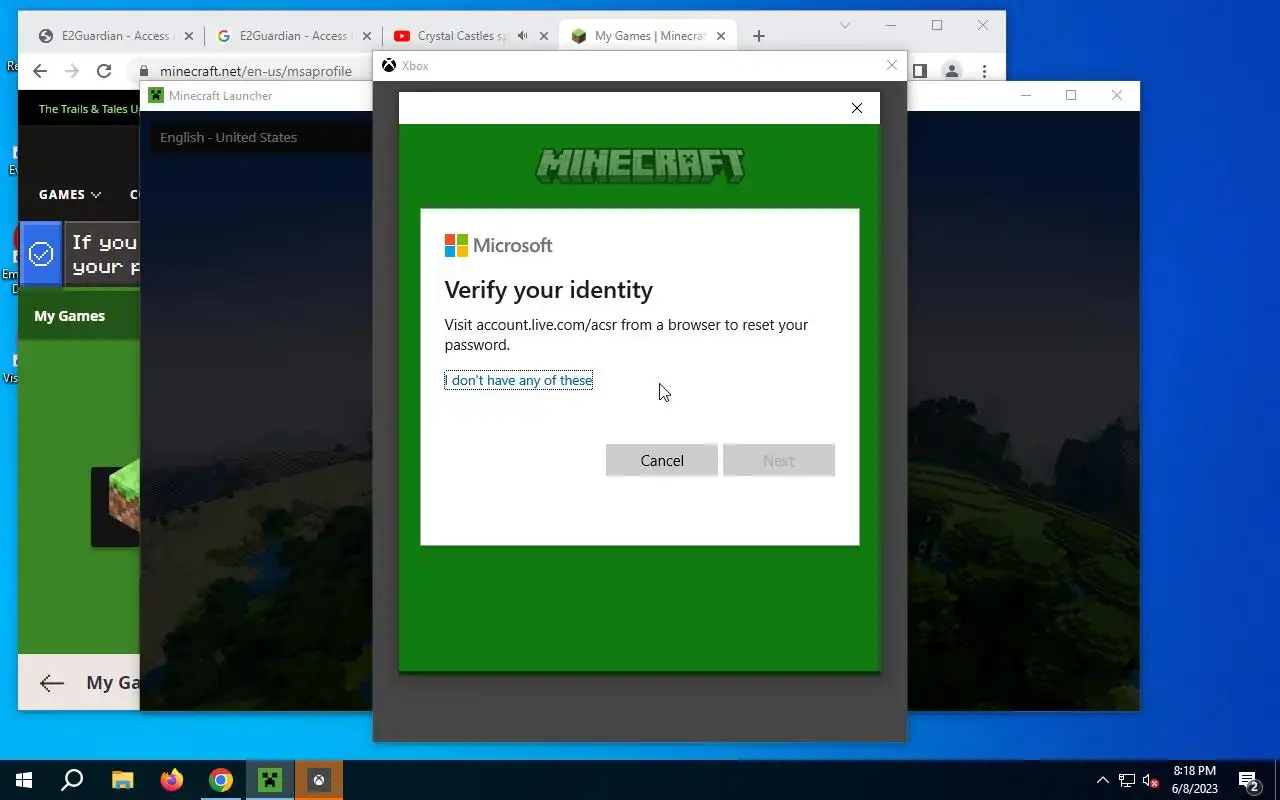Image resolution: width=1280 pixels, height=800 pixels.
Task: Close the Crystal Castles tab
Action: [x=544, y=36]
